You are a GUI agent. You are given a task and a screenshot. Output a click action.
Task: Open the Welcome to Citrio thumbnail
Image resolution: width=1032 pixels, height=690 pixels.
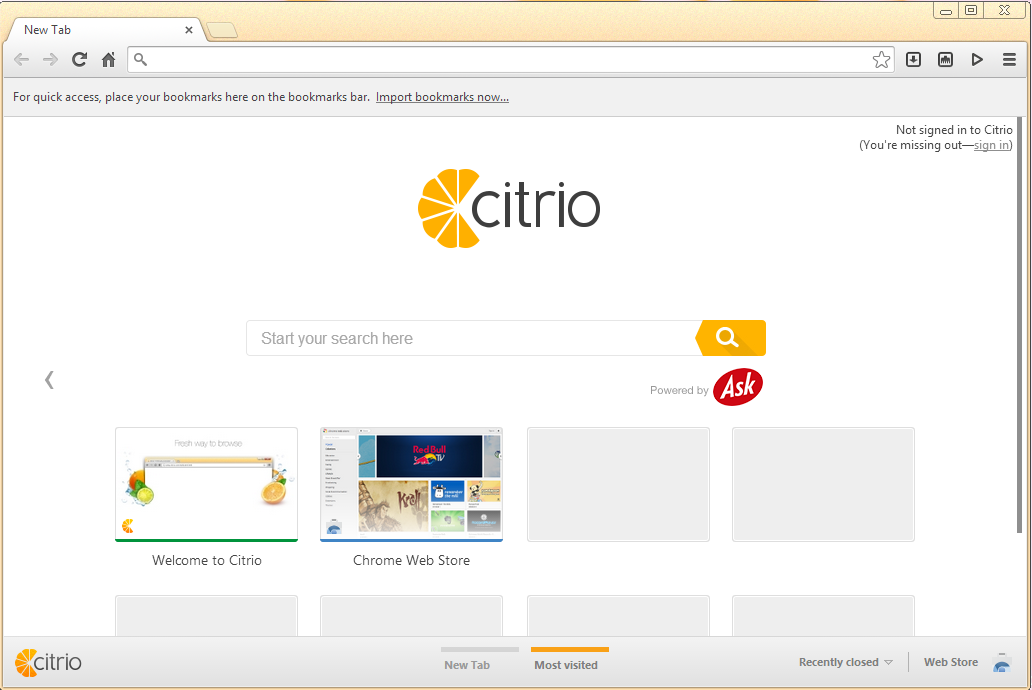point(207,485)
